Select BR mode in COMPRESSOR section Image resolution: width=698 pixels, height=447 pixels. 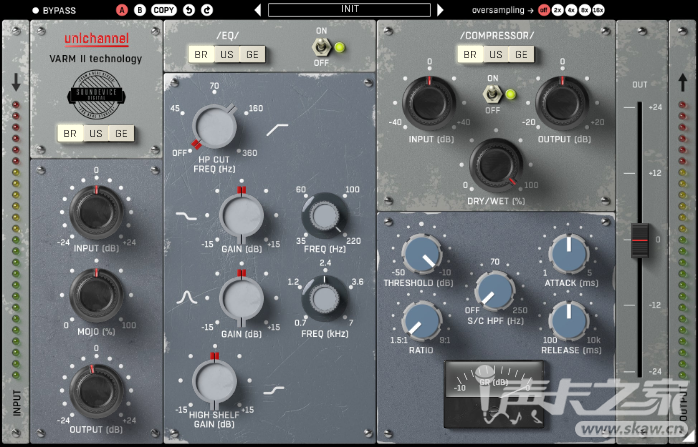click(470, 54)
